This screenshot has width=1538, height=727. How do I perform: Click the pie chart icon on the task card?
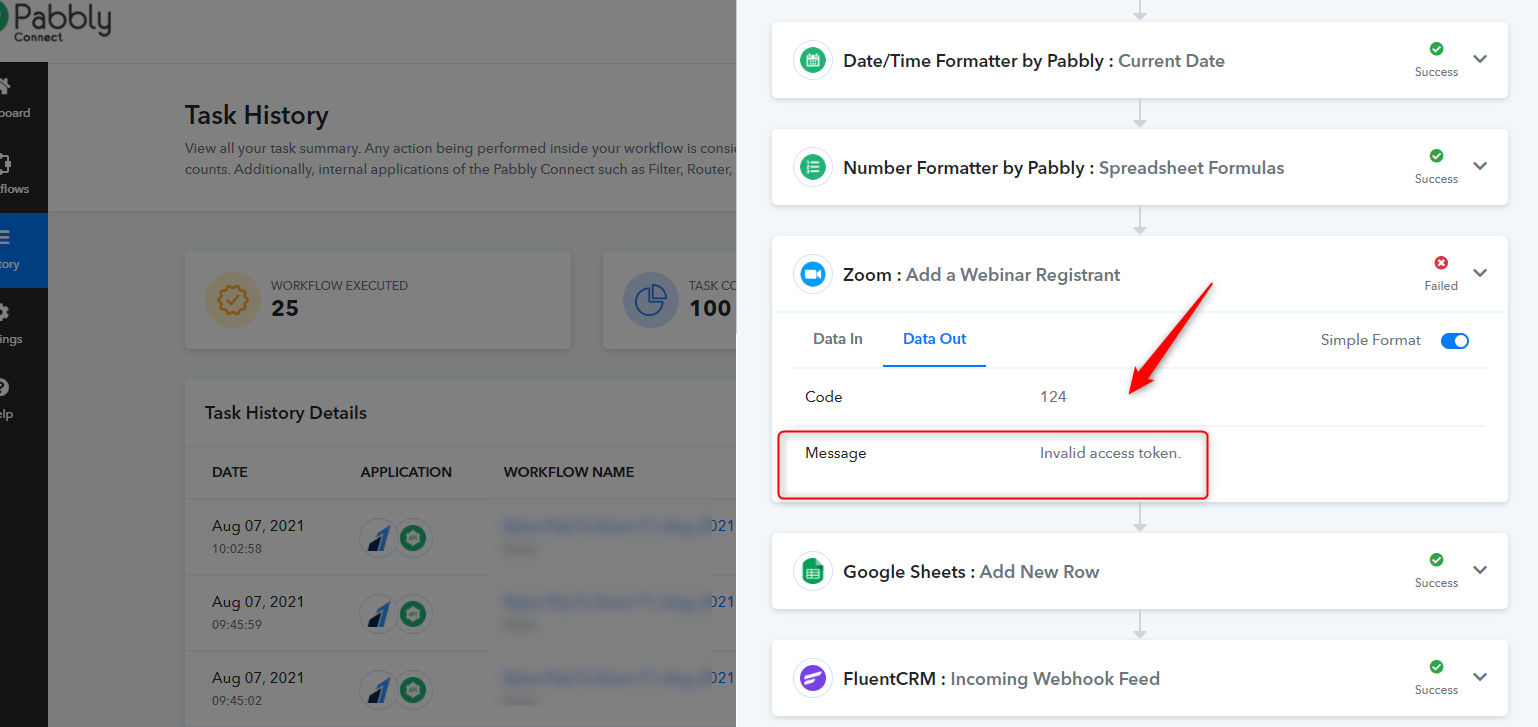(x=651, y=300)
